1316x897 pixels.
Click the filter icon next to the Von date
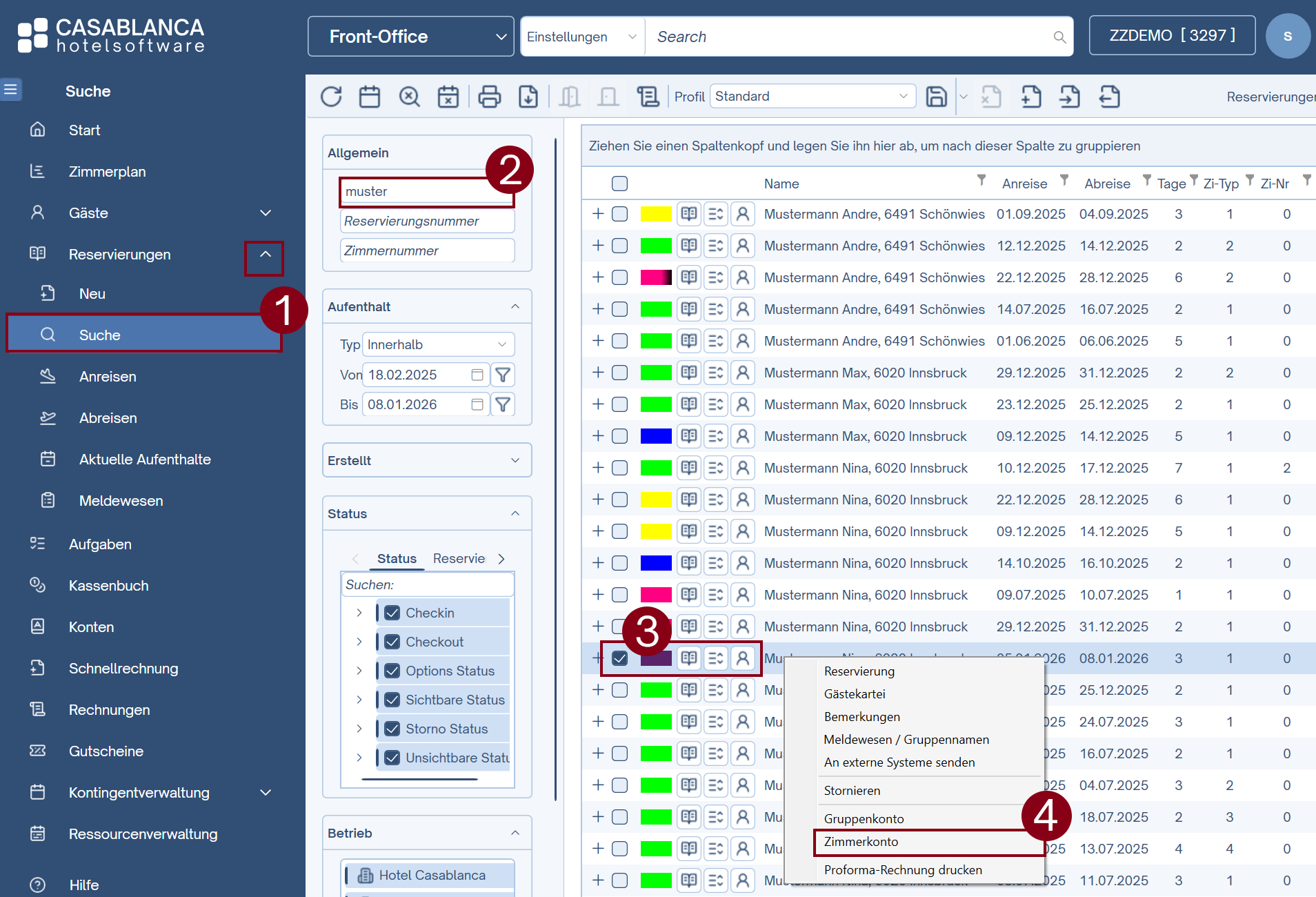(503, 375)
